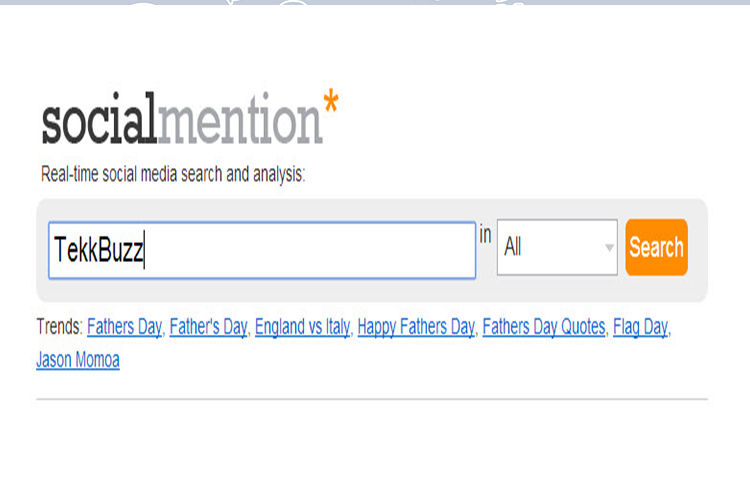The width and height of the screenshot is (750, 498).
Task: Open the 'Flag Day' trend link
Action: click(x=640, y=327)
